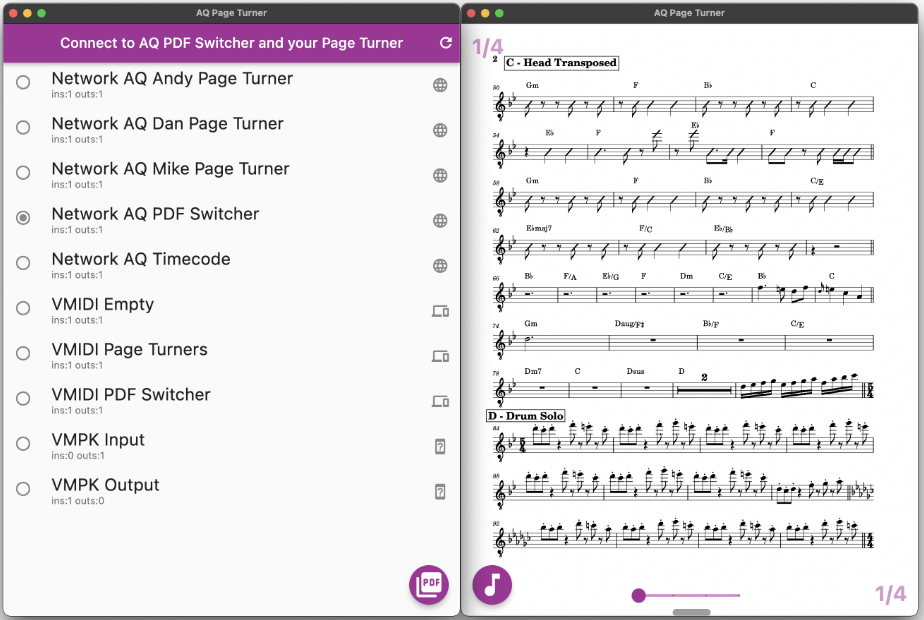Click 'VMIDI Empty' label

[103, 305]
